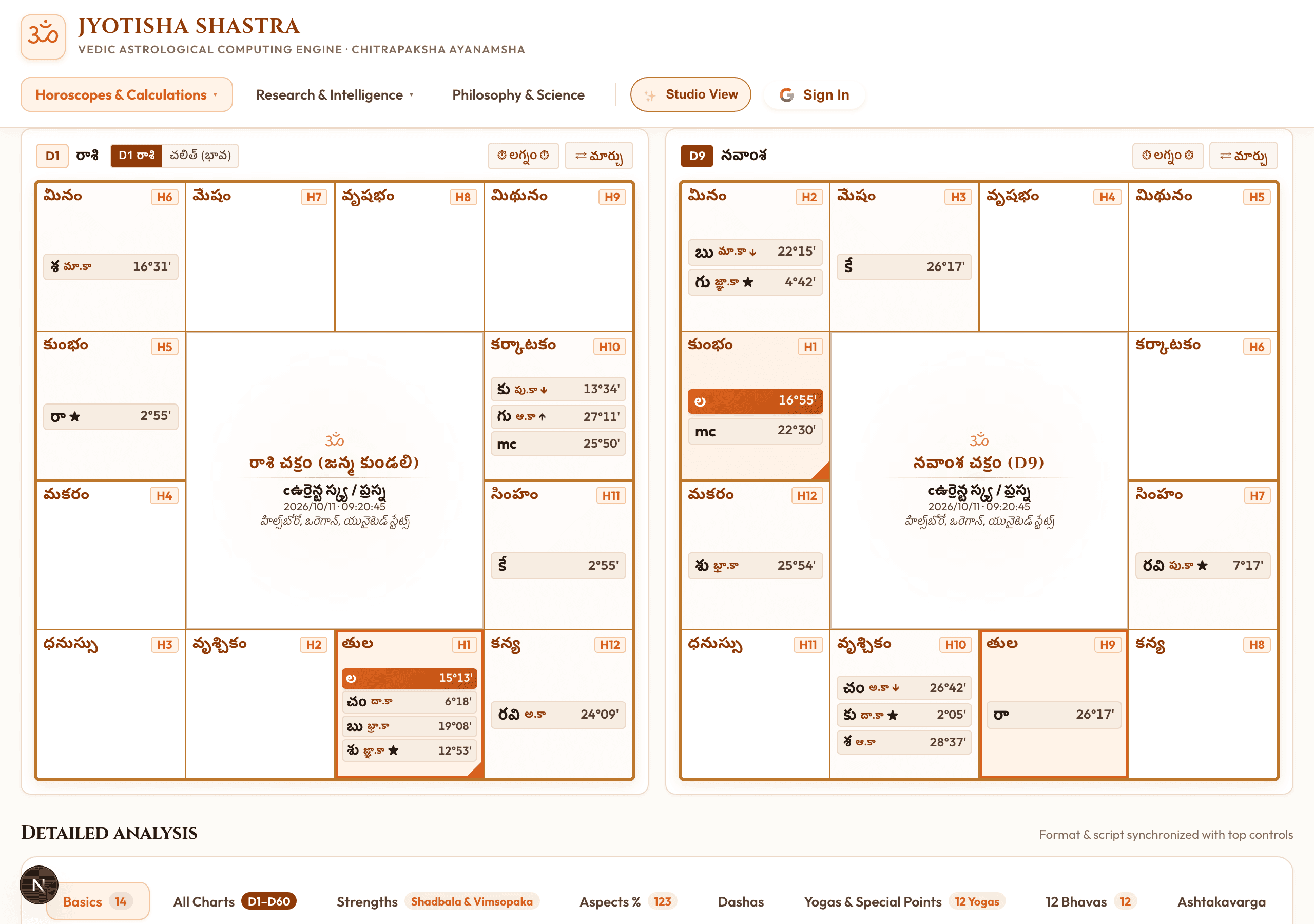Open Philosophy & Science menu
This screenshot has width=1314, height=924.
click(518, 94)
